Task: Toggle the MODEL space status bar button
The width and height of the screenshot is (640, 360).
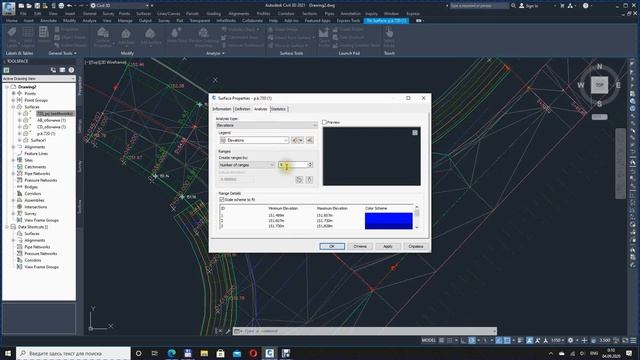Action: 428,340
